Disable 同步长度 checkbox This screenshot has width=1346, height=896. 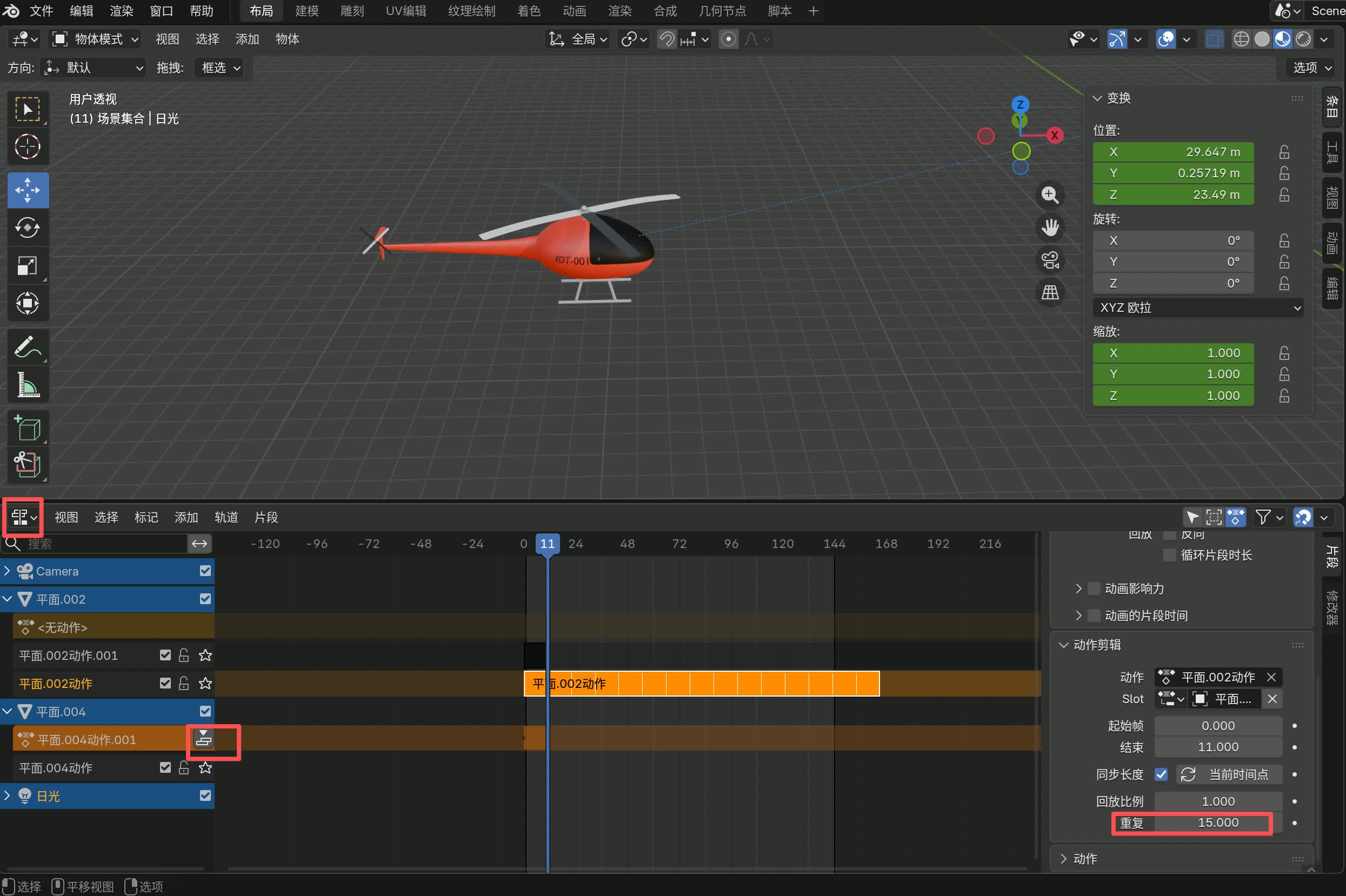pyautogui.click(x=1161, y=774)
